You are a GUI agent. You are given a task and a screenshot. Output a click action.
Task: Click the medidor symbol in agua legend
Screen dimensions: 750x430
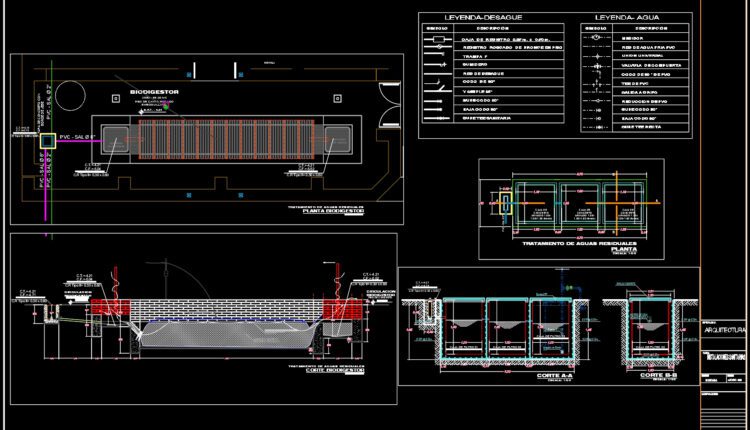point(596,37)
